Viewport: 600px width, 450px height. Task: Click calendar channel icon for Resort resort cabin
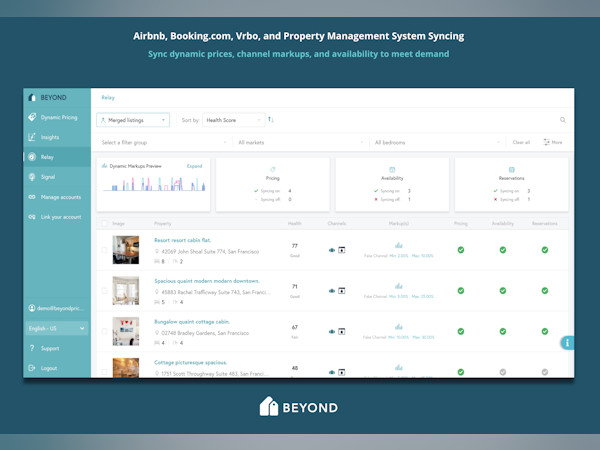pos(342,250)
